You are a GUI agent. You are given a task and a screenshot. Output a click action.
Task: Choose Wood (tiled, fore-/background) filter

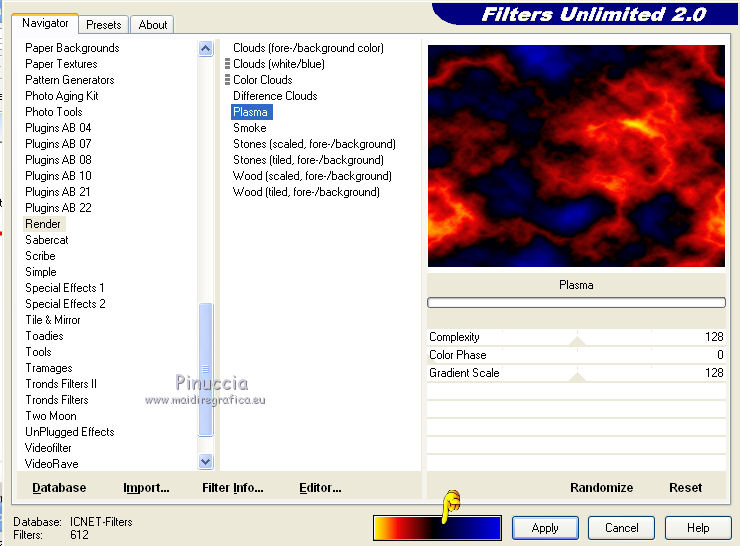click(306, 192)
